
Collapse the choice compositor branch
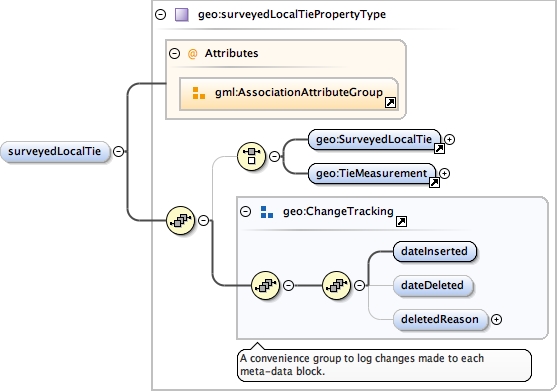tap(274, 156)
